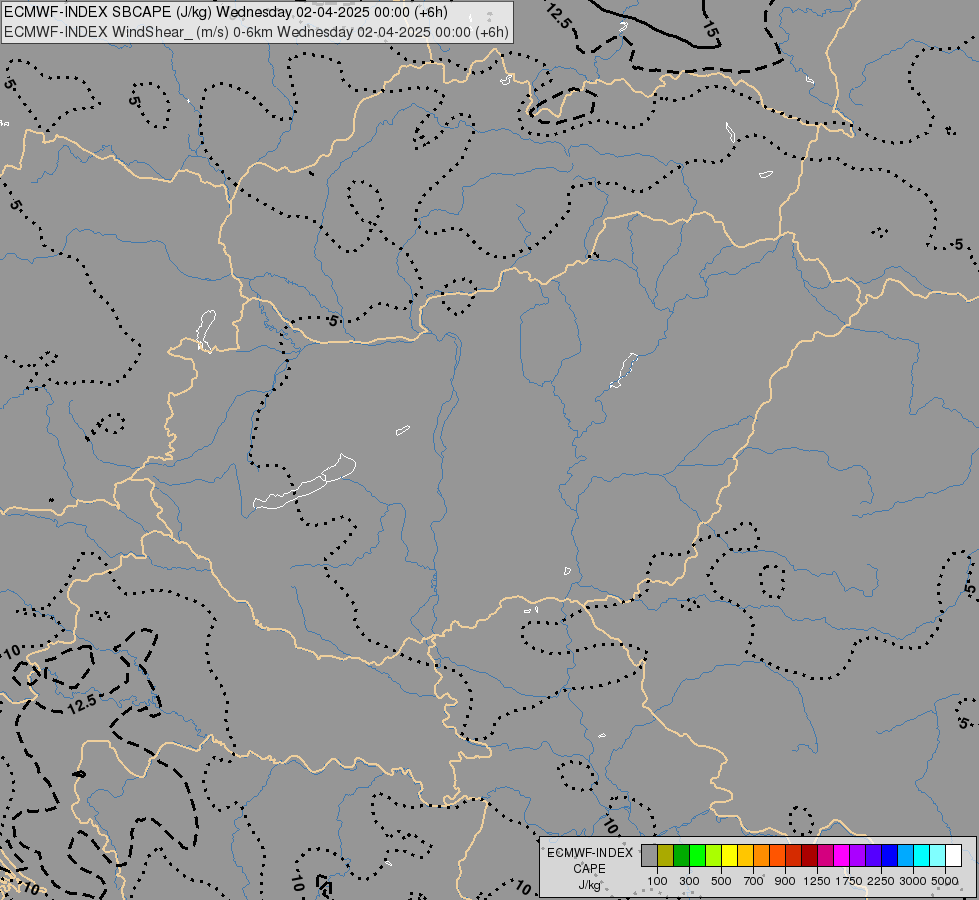Click the gray swatch in the CAPE legend
The width and height of the screenshot is (979, 900).
pos(649,856)
